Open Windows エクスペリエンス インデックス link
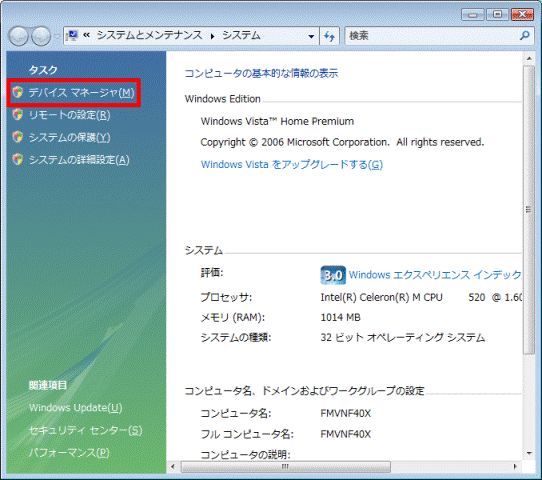 coord(435,275)
